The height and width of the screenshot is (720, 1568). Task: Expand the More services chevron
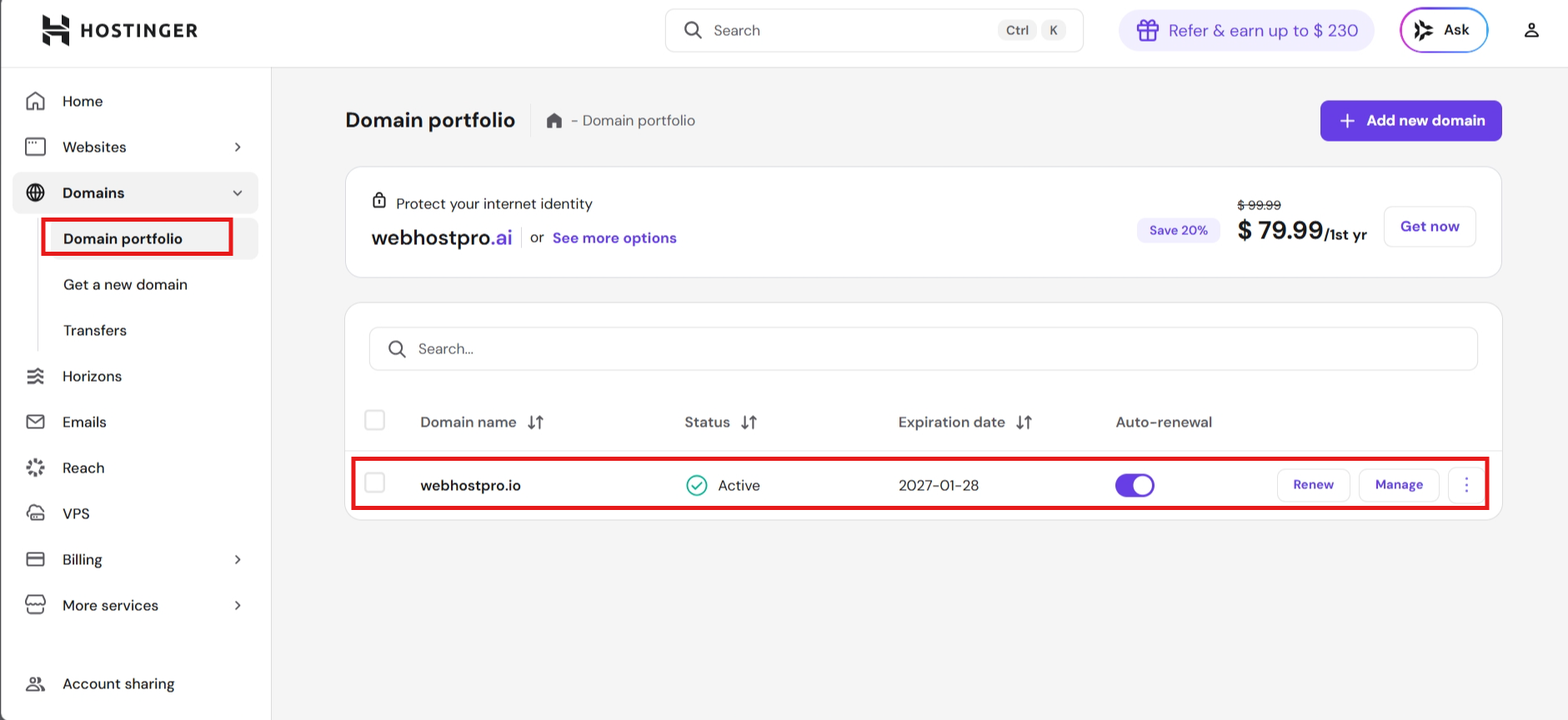click(x=238, y=605)
